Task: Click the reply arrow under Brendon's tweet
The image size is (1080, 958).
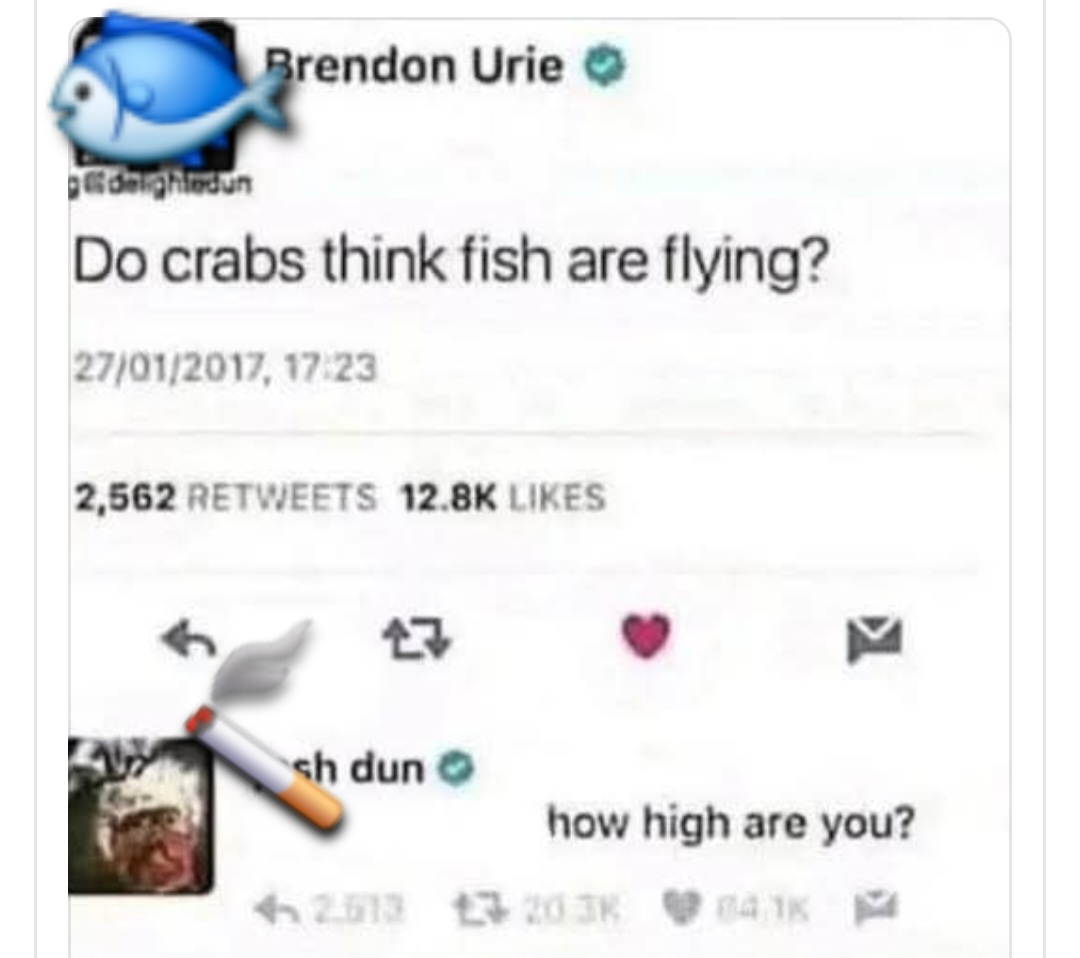Action: [189, 640]
